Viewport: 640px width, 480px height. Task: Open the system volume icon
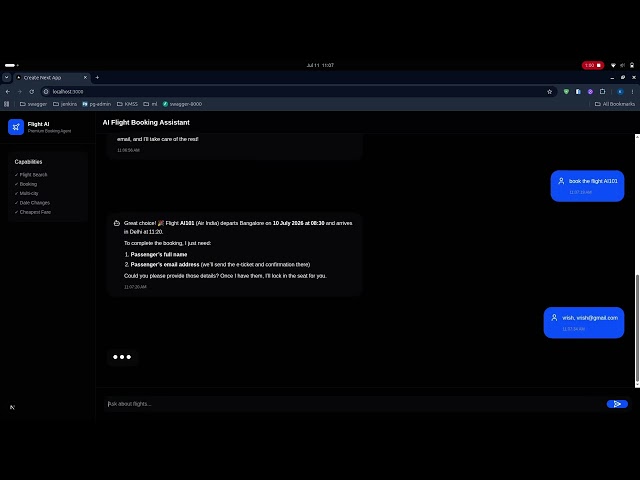coord(622,65)
